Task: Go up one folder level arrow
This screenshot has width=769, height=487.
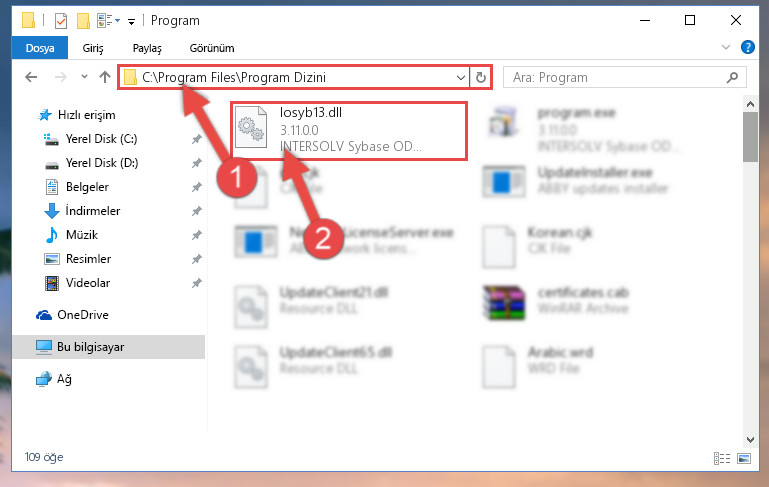Action: click(105, 77)
